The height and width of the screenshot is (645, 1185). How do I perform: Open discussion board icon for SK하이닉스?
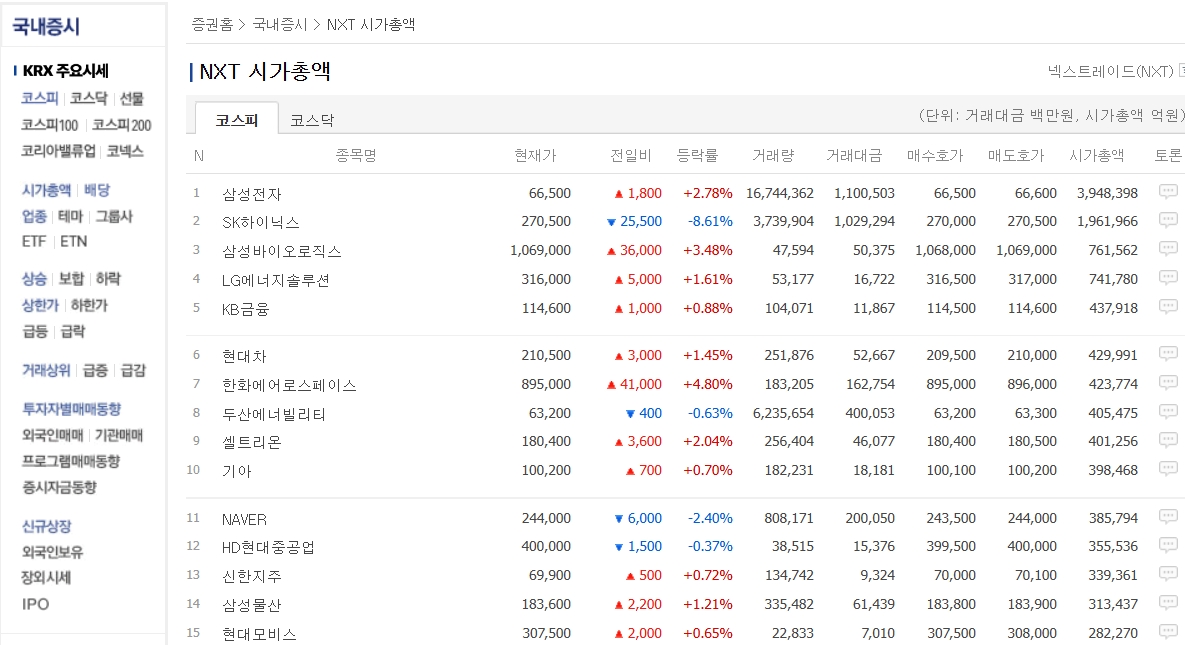click(1168, 221)
